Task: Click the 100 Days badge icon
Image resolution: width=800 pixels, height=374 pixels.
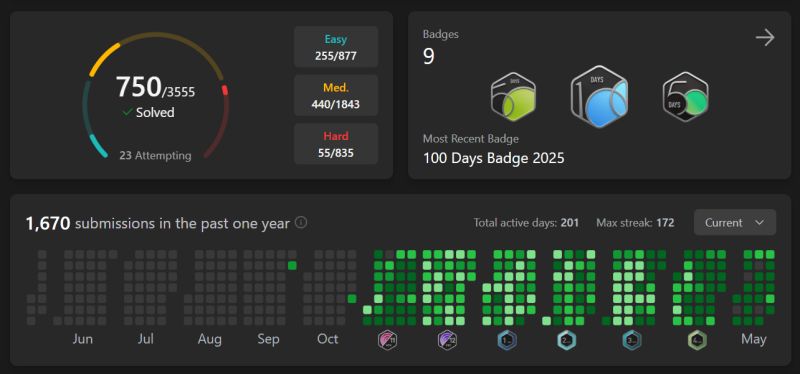Action: (599, 96)
